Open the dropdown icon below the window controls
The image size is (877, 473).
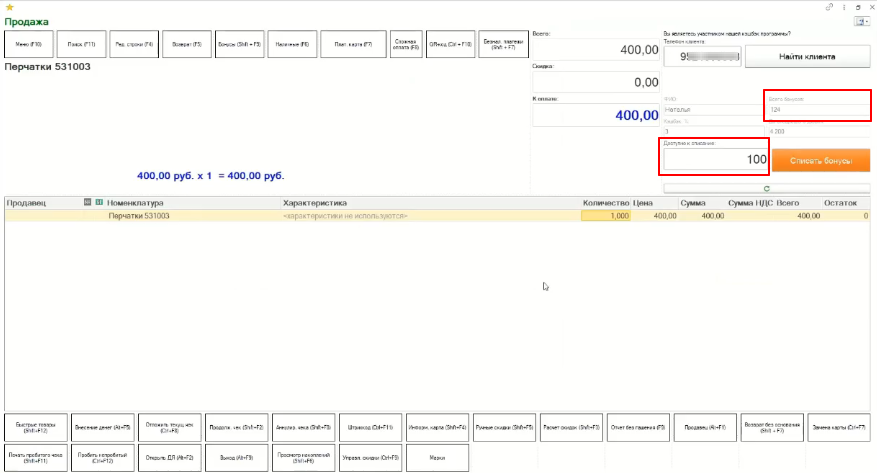click(x=862, y=21)
